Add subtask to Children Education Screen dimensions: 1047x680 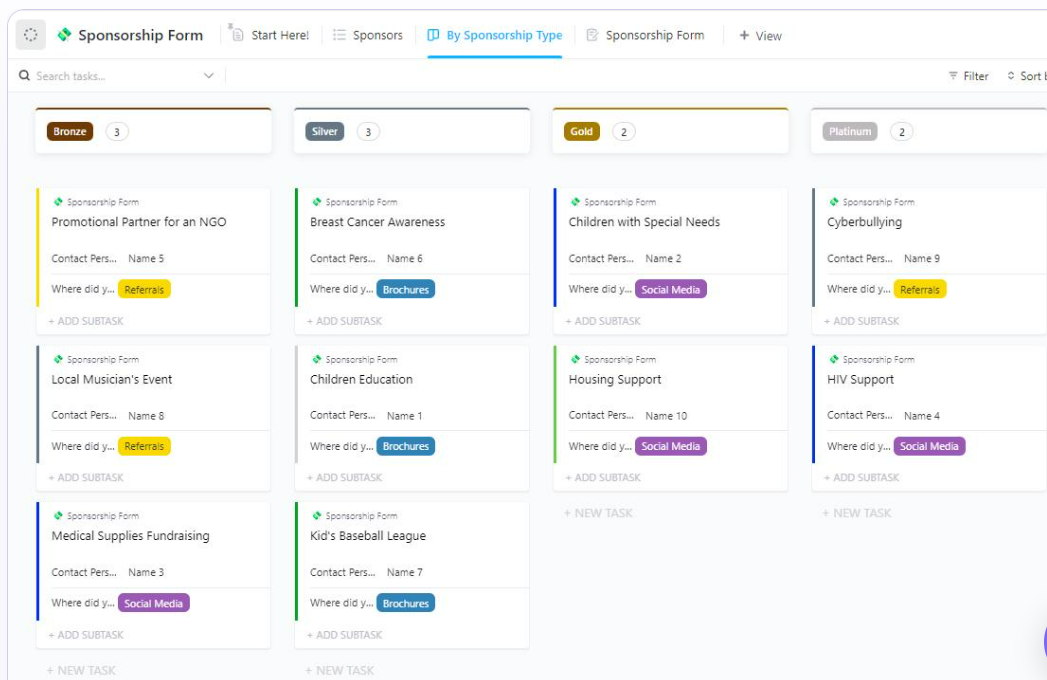coord(345,478)
